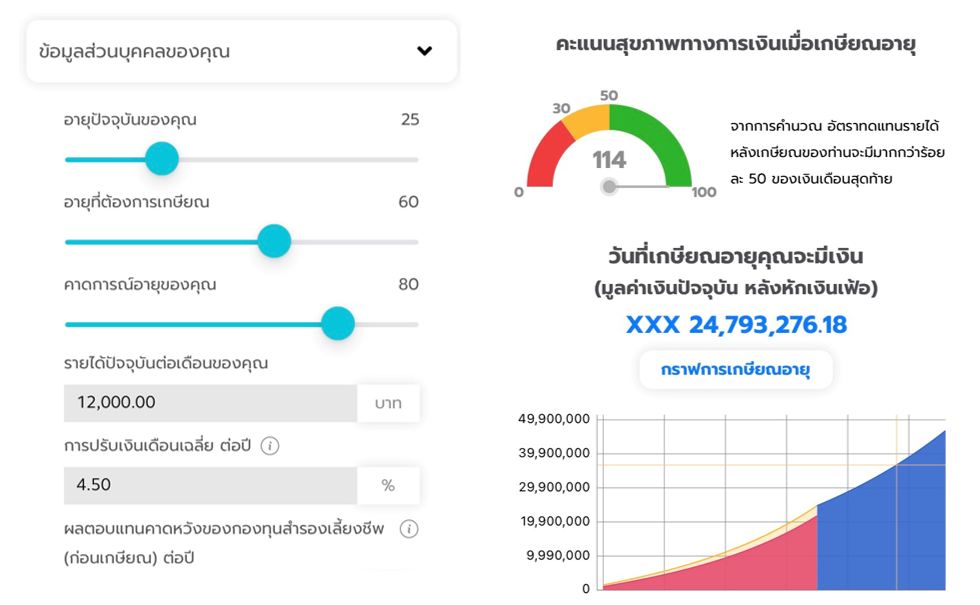The width and height of the screenshot is (980, 605).
Task: Click the gray unfilled track of อายุปัจจุบัน slider
Action: click(x=300, y=159)
